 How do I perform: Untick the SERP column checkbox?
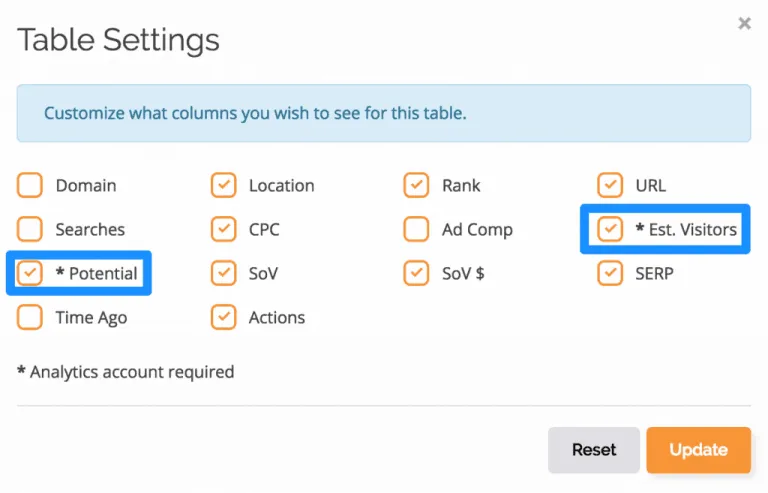coord(610,273)
